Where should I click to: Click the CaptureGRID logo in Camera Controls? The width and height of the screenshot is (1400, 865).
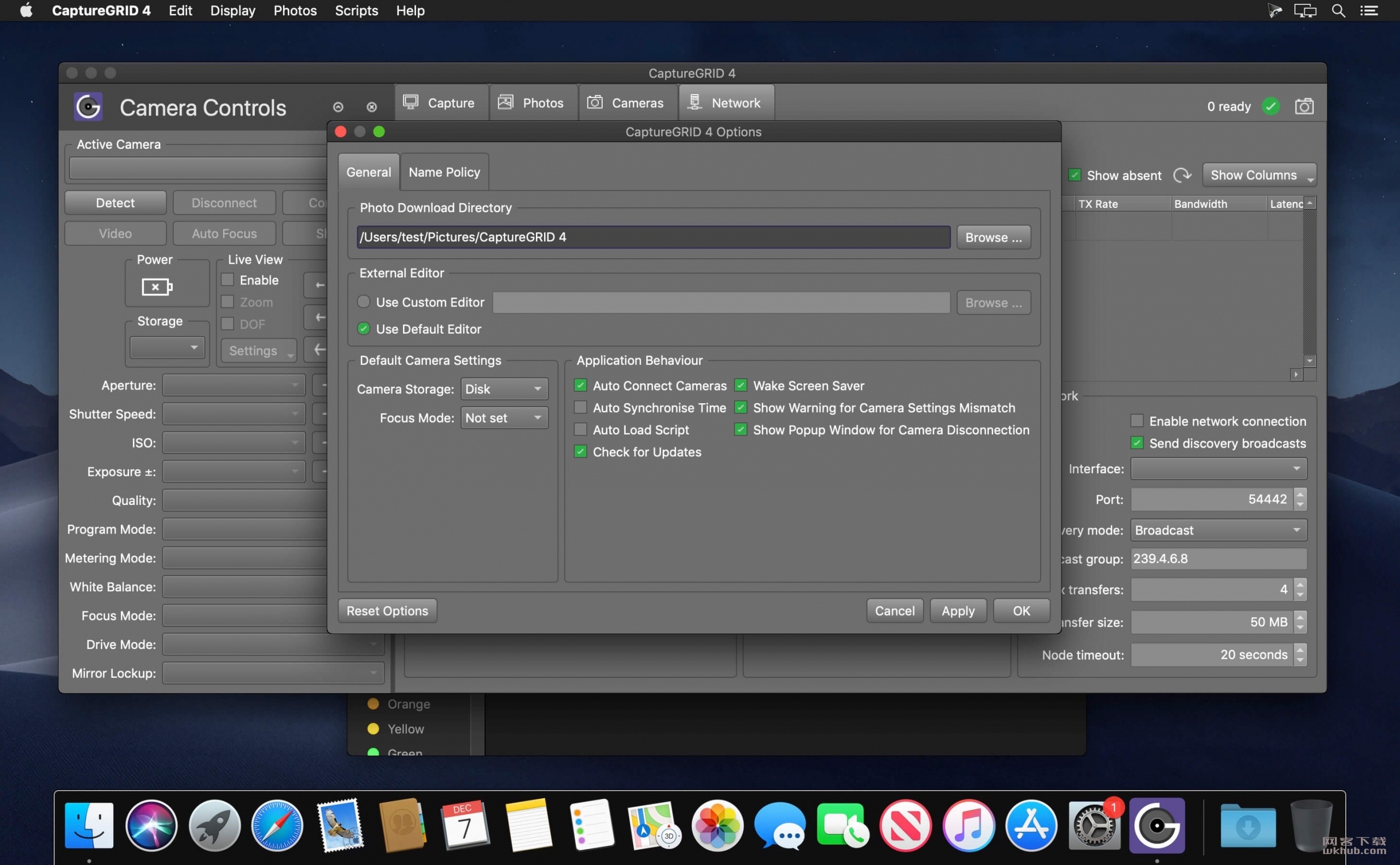[x=88, y=106]
